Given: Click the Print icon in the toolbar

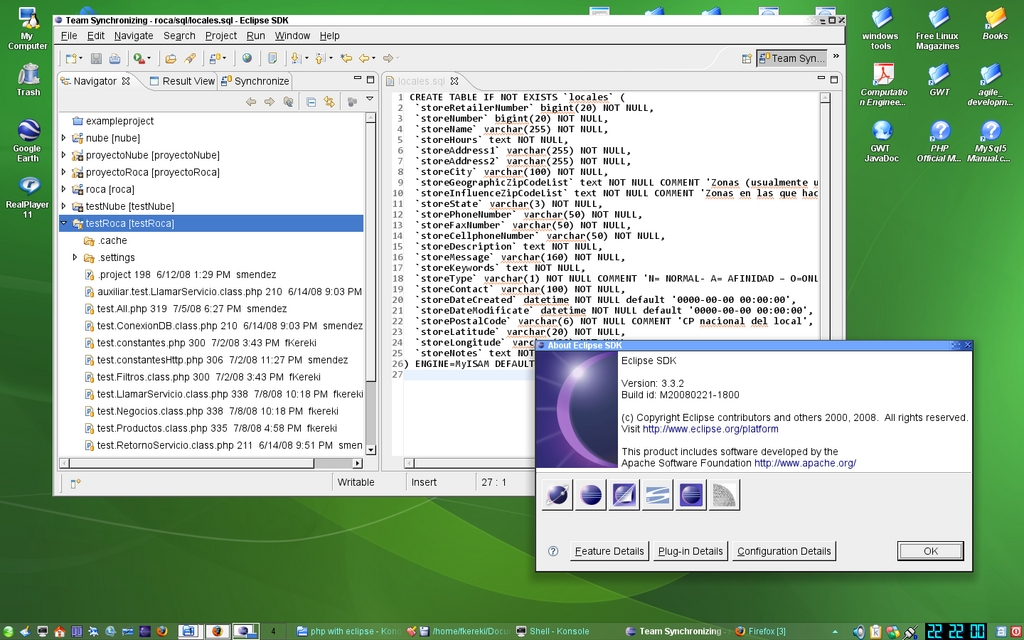Looking at the screenshot, I should coord(114,59).
